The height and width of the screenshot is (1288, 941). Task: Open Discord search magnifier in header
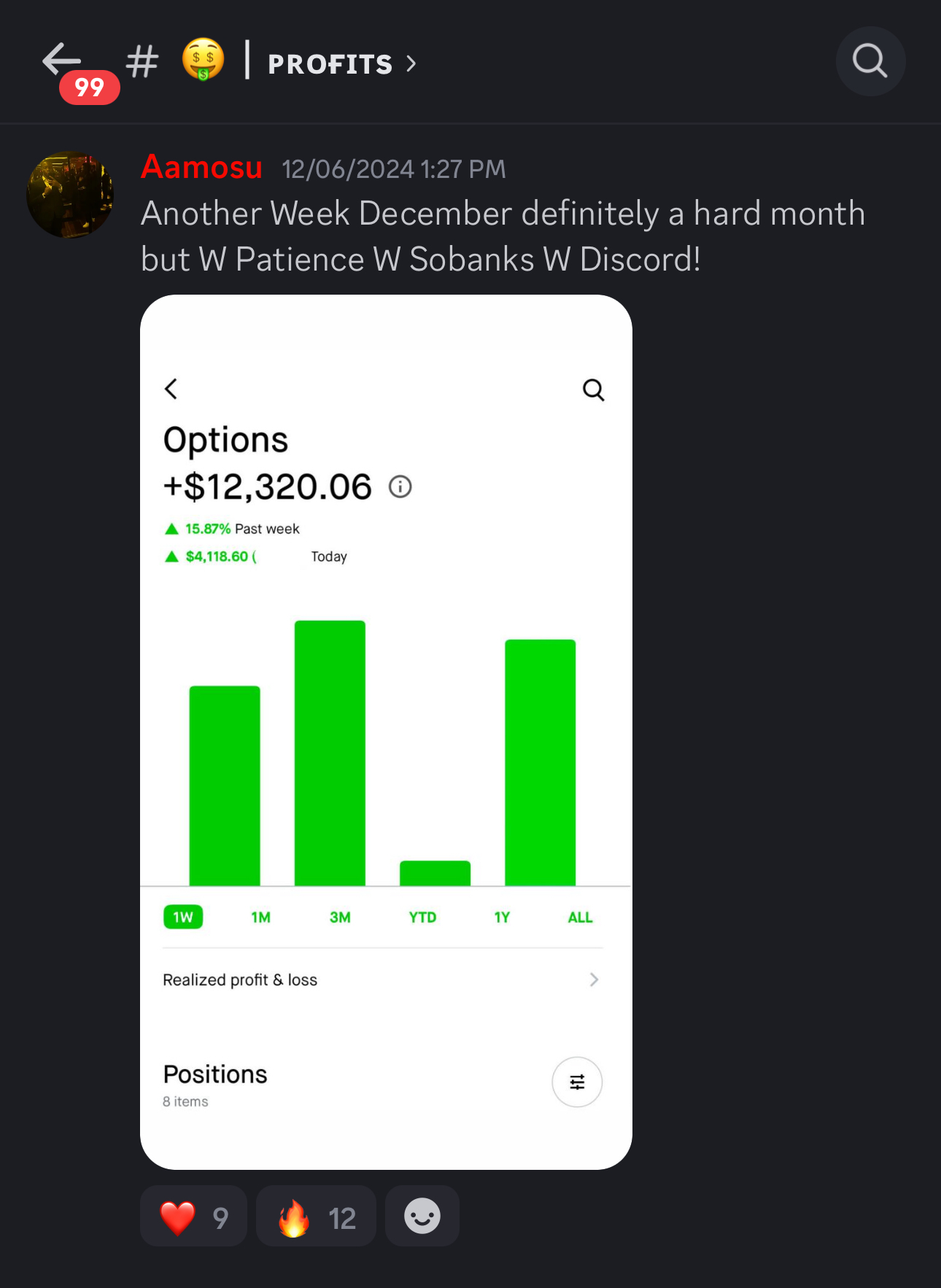pyautogui.click(x=870, y=61)
